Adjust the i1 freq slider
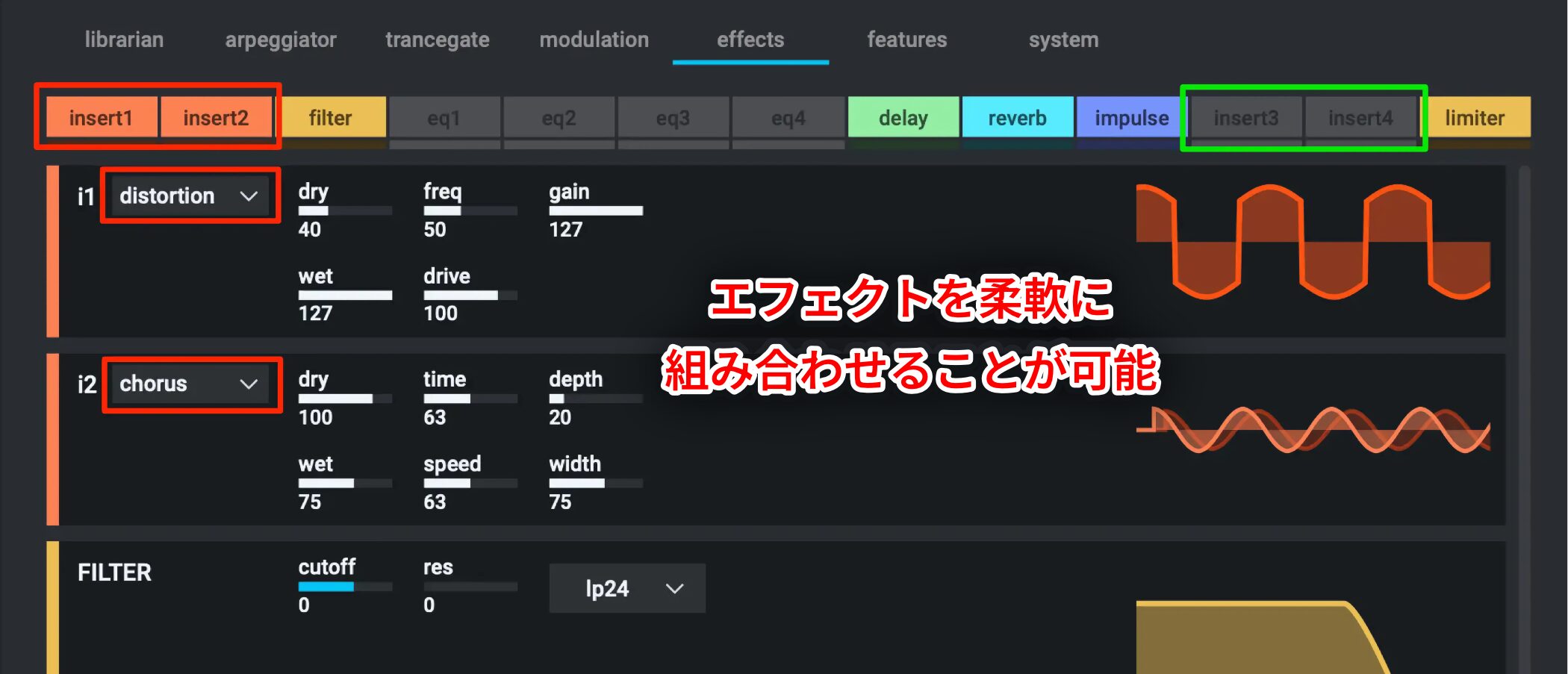1568x674 pixels. [470, 211]
